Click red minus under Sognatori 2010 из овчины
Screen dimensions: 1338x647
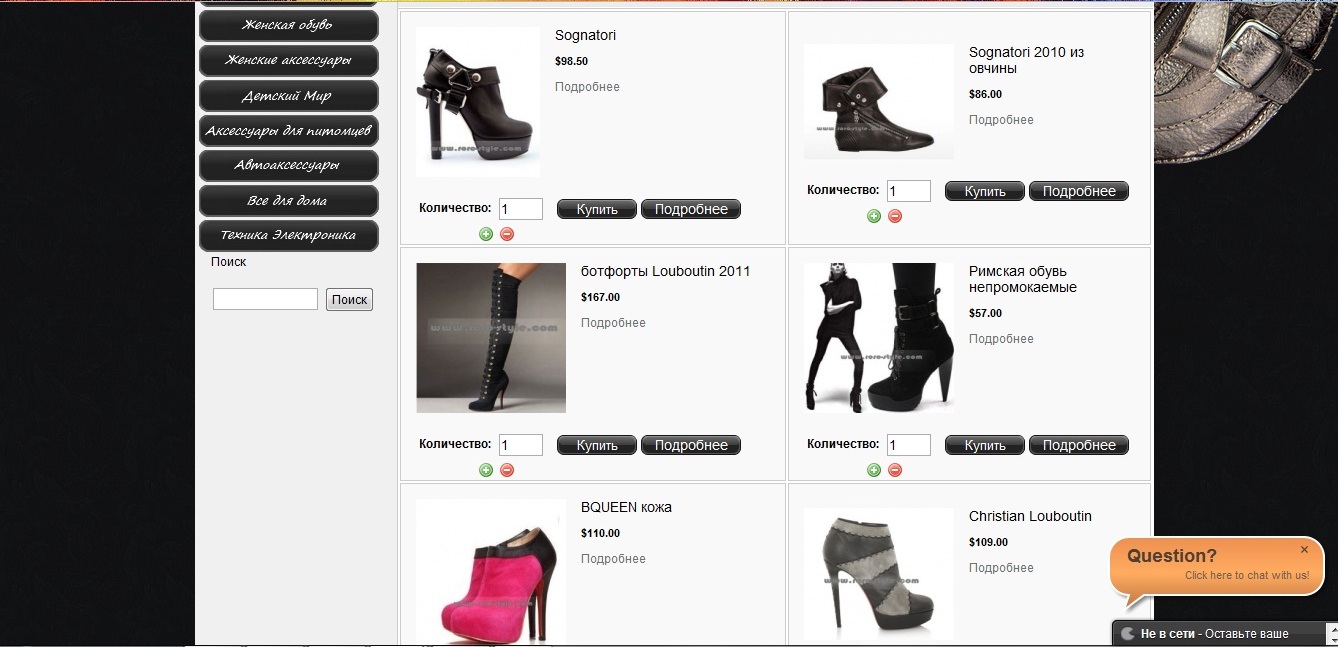[x=895, y=216]
